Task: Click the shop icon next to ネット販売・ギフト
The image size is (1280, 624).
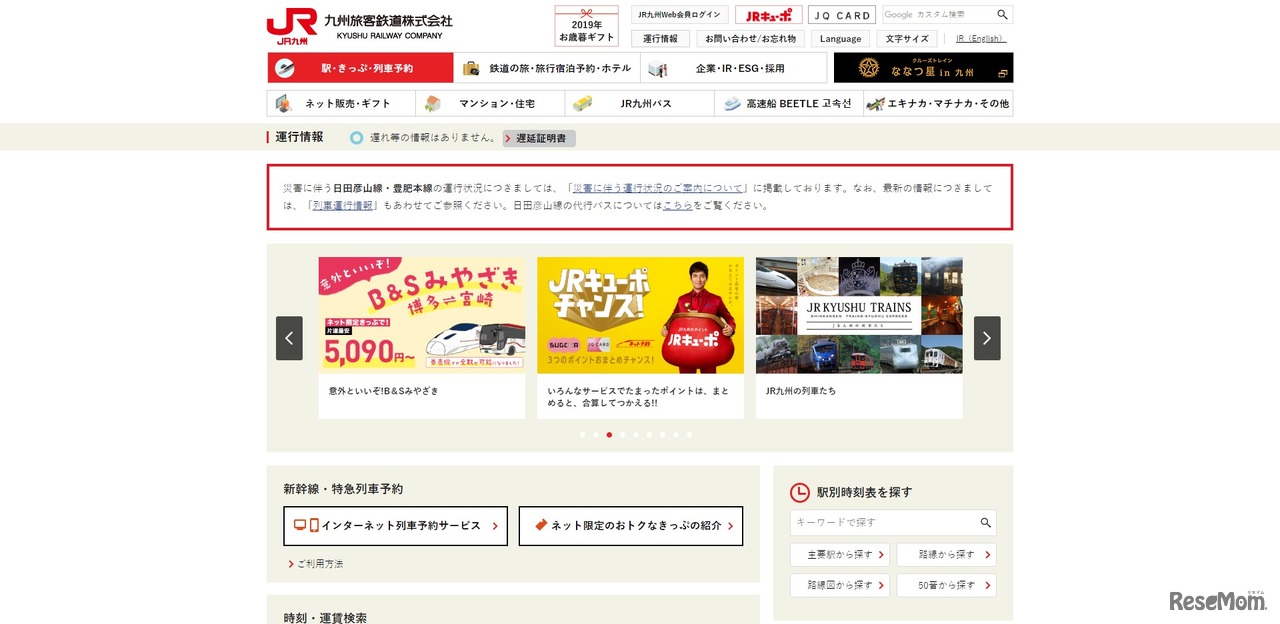Action: (x=284, y=103)
